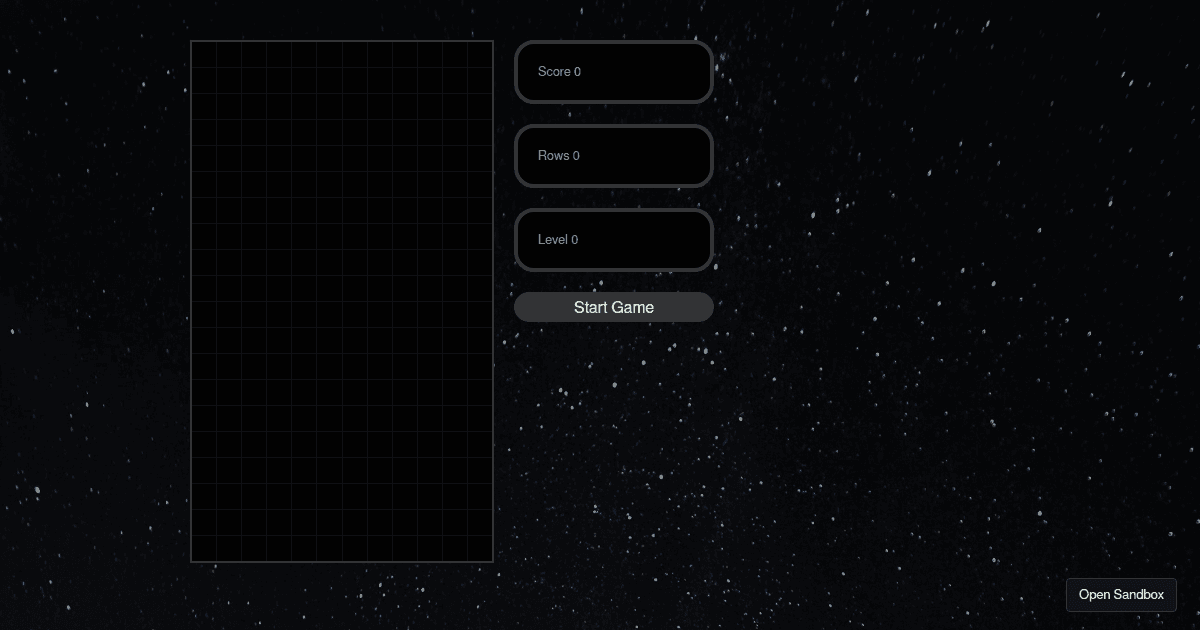Click the Level label text
Screen dimensions: 1200x630
pos(553,239)
